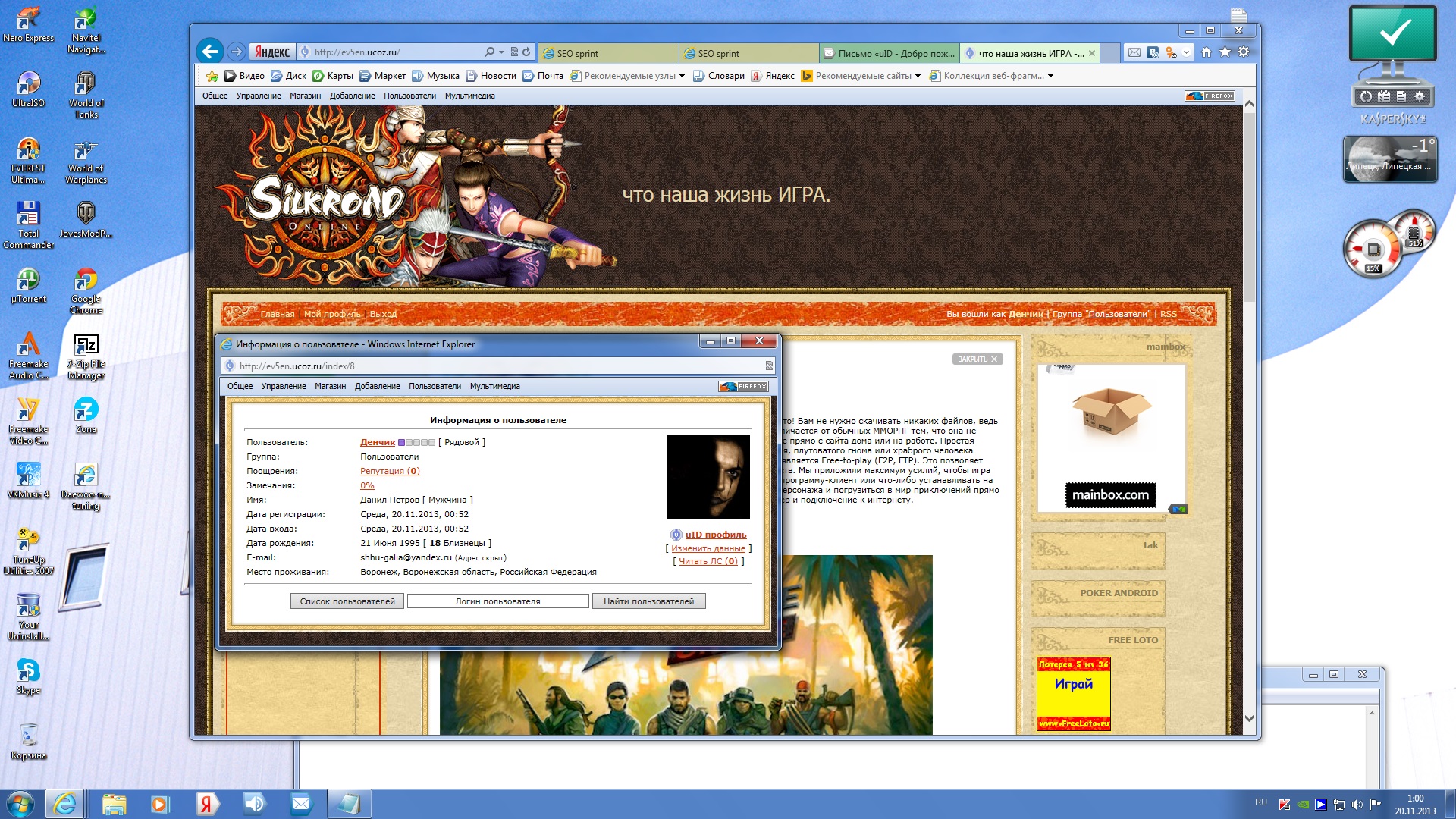
Task: Click the refresh icon in address bar
Action: click(526, 52)
